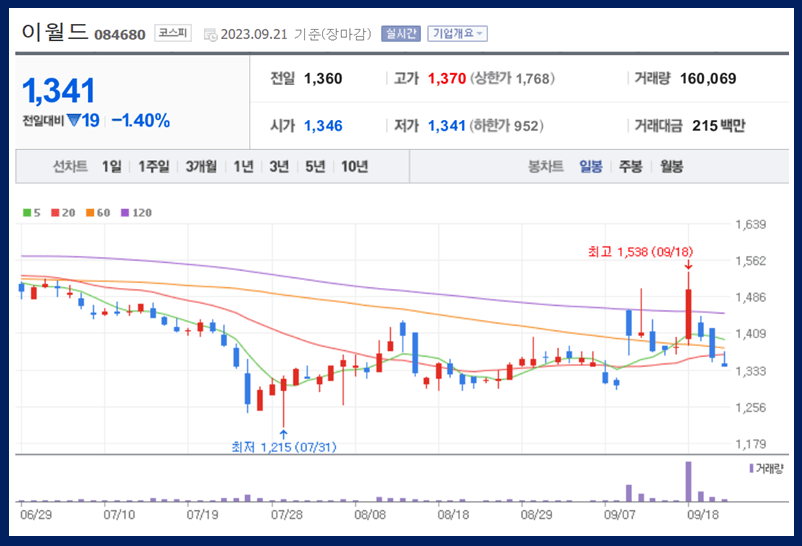The width and height of the screenshot is (802, 546).
Task: Click the 07/28 date axis label
Action: (286, 514)
